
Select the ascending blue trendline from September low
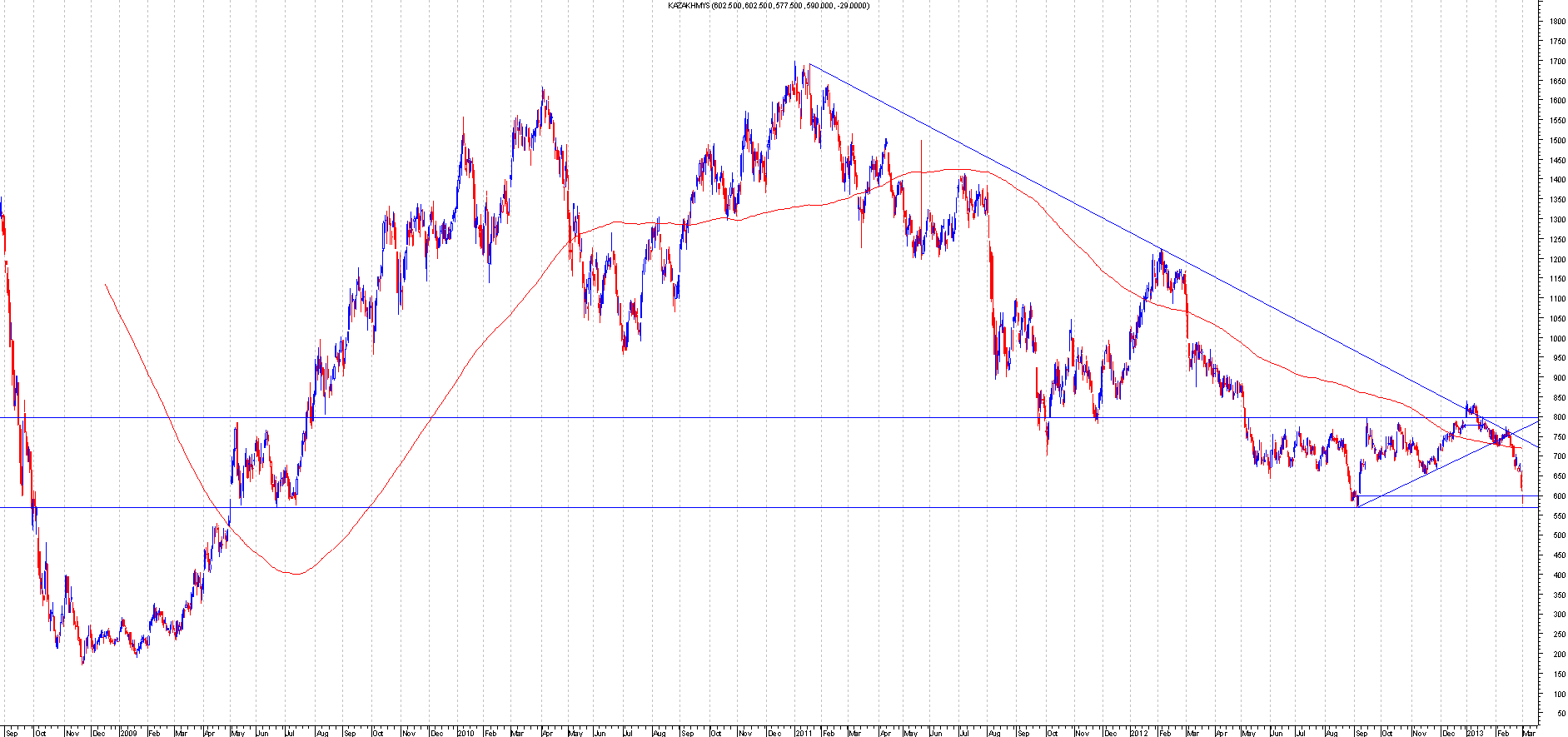1416,479
